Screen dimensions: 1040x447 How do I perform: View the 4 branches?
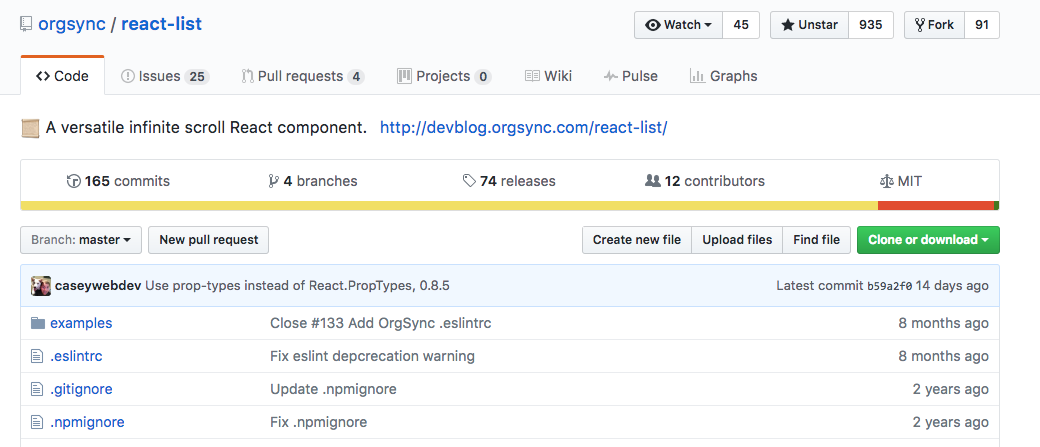coord(312,181)
